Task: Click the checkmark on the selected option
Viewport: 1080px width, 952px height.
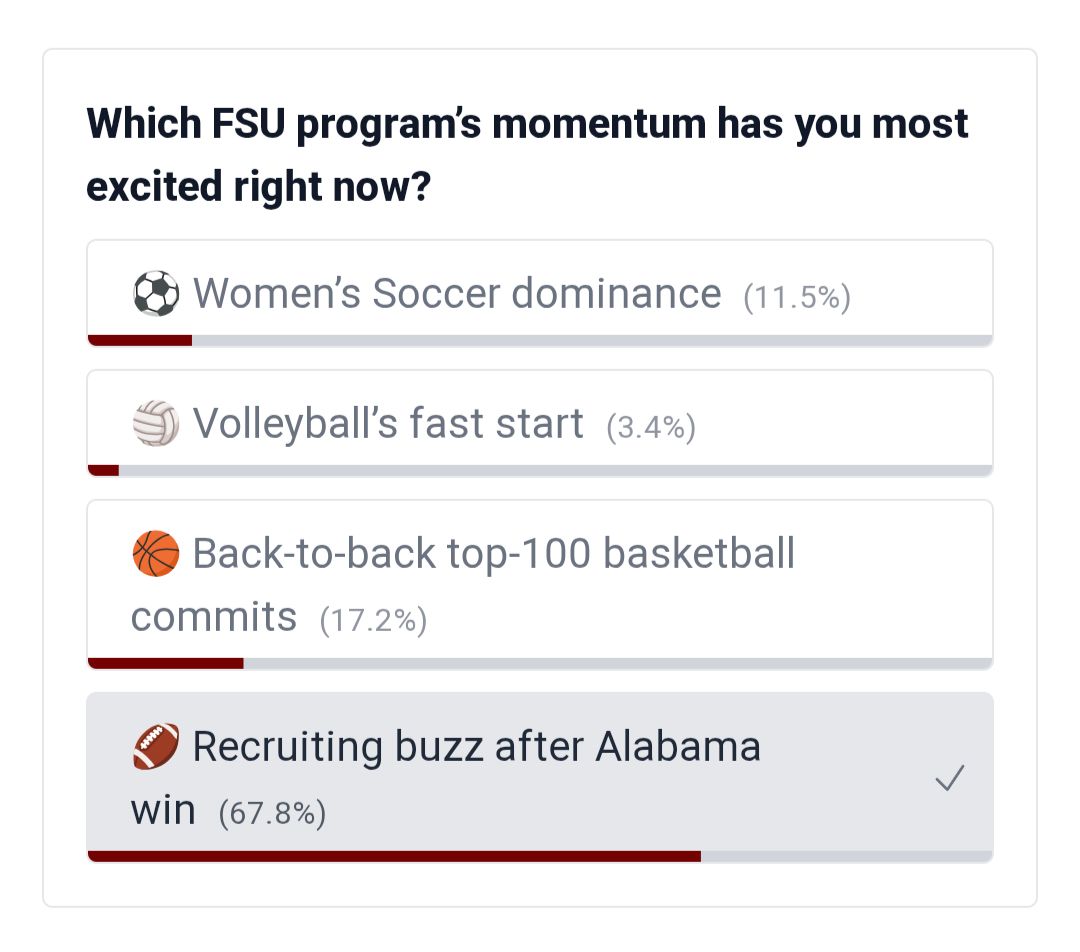Action: (x=949, y=778)
